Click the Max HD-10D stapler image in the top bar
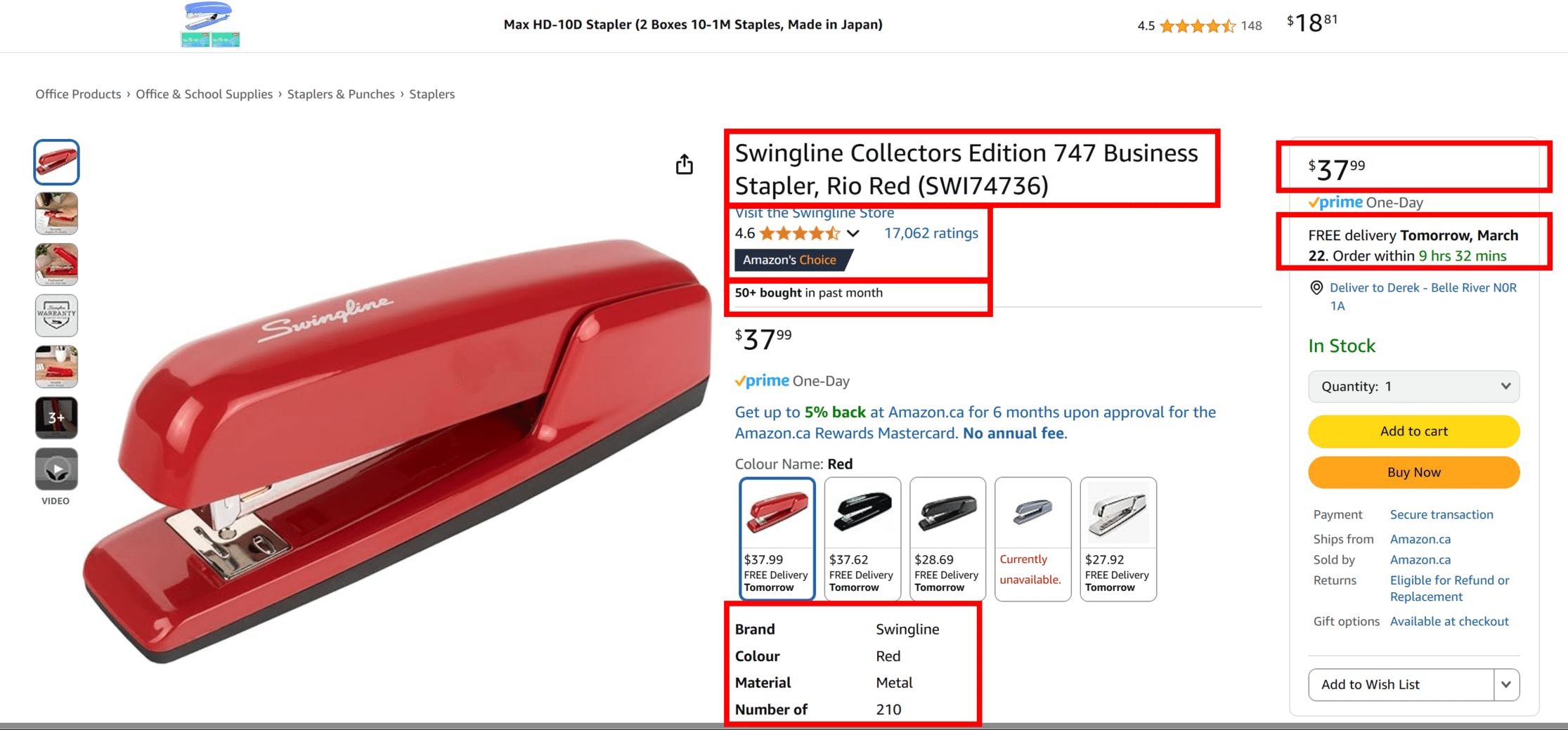The height and width of the screenshot is (730, 1568). (210, 25)
